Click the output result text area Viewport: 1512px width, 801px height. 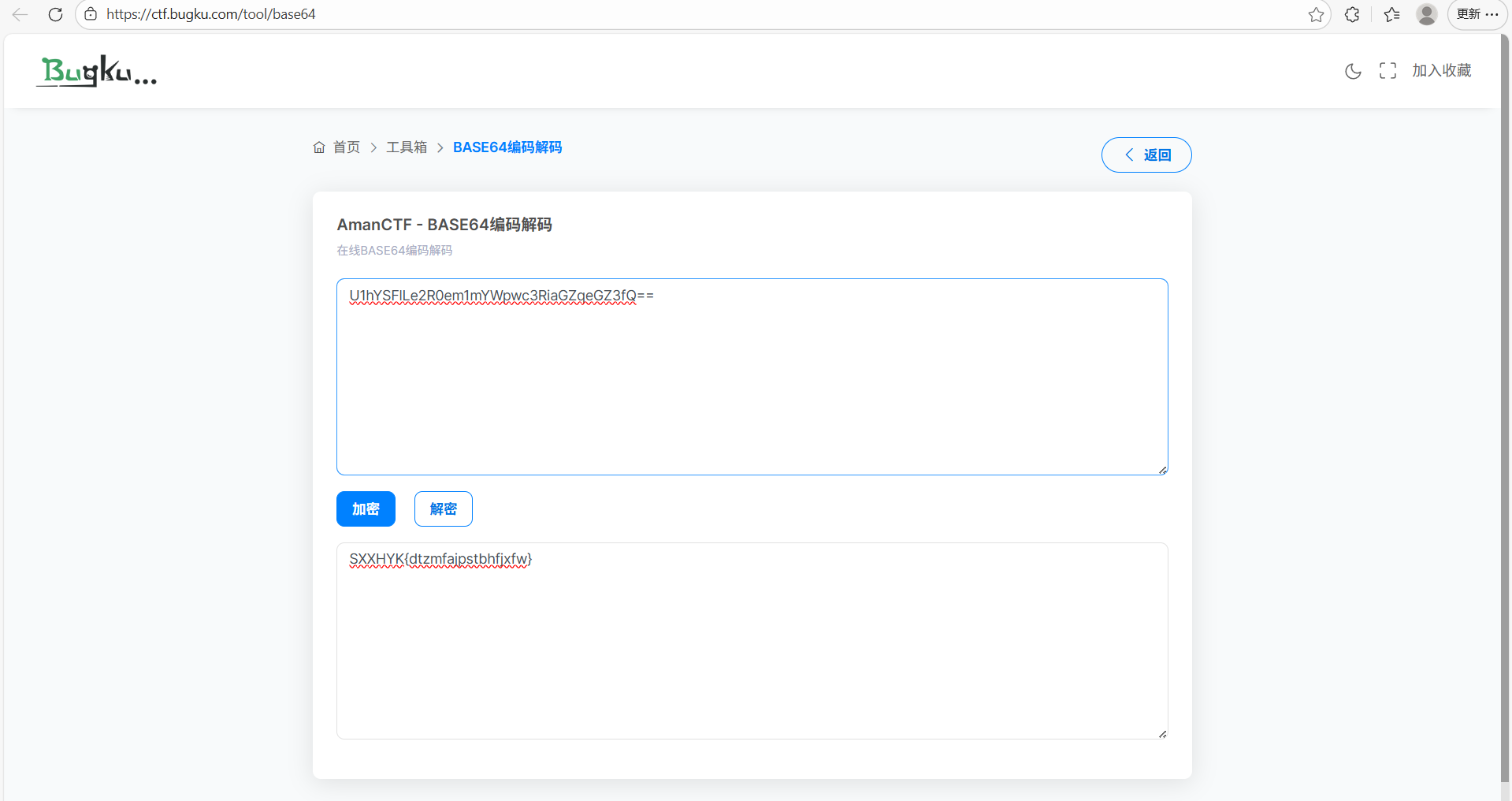tap(752, 641)
